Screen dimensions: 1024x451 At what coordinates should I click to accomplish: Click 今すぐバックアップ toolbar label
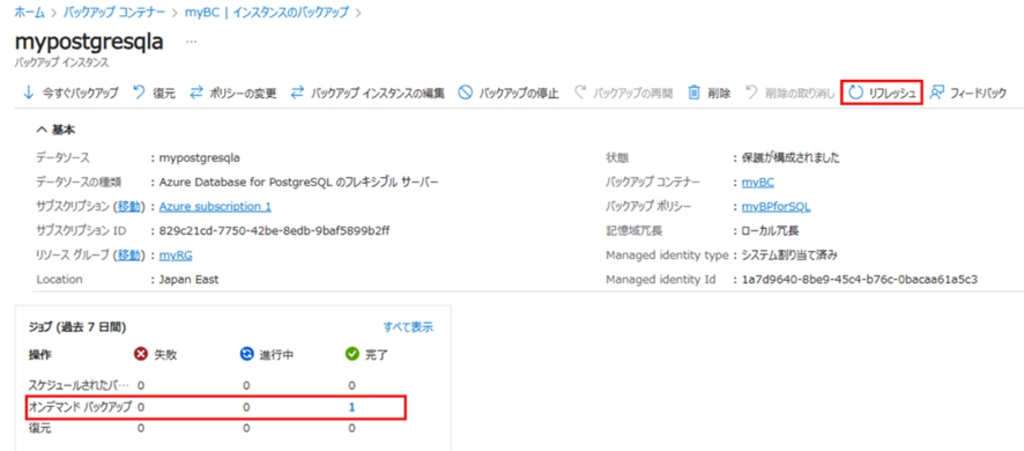click(80, 93)
